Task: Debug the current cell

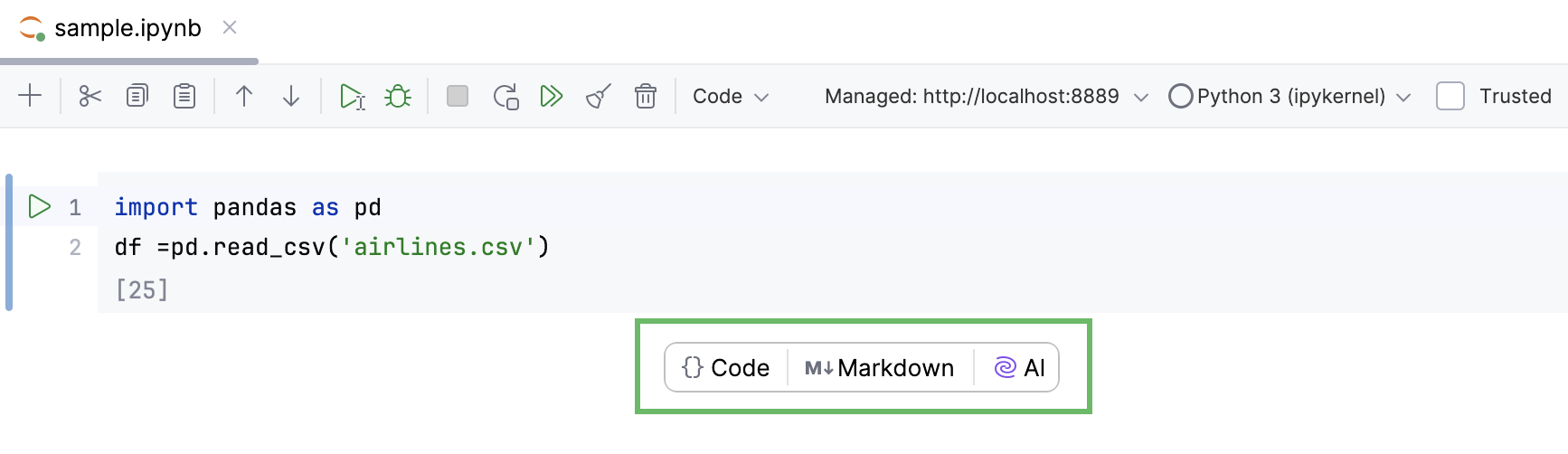Action: tap(398, 96)
